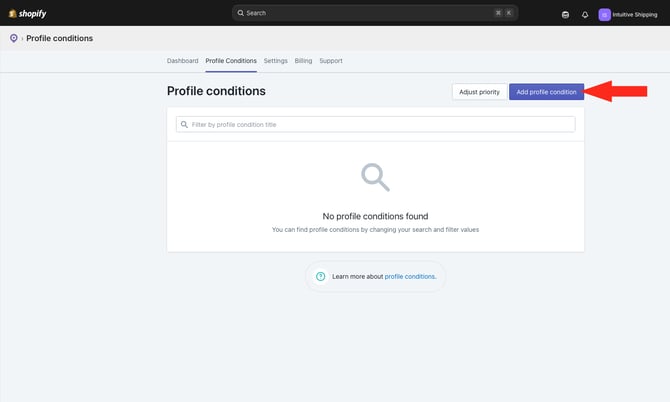Open the Intuitive Shipping account avatar

point(604,15)
